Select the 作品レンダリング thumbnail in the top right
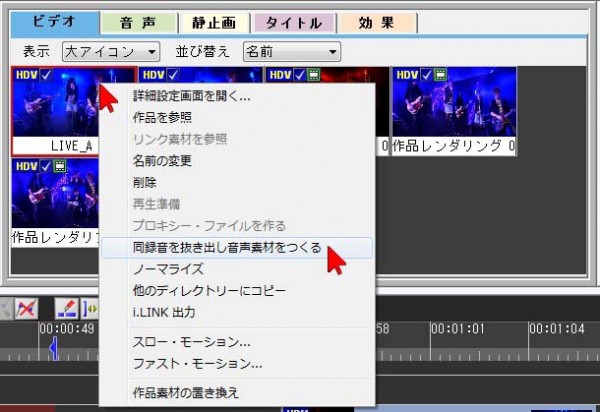600x412 pixels. pos(454,110)
